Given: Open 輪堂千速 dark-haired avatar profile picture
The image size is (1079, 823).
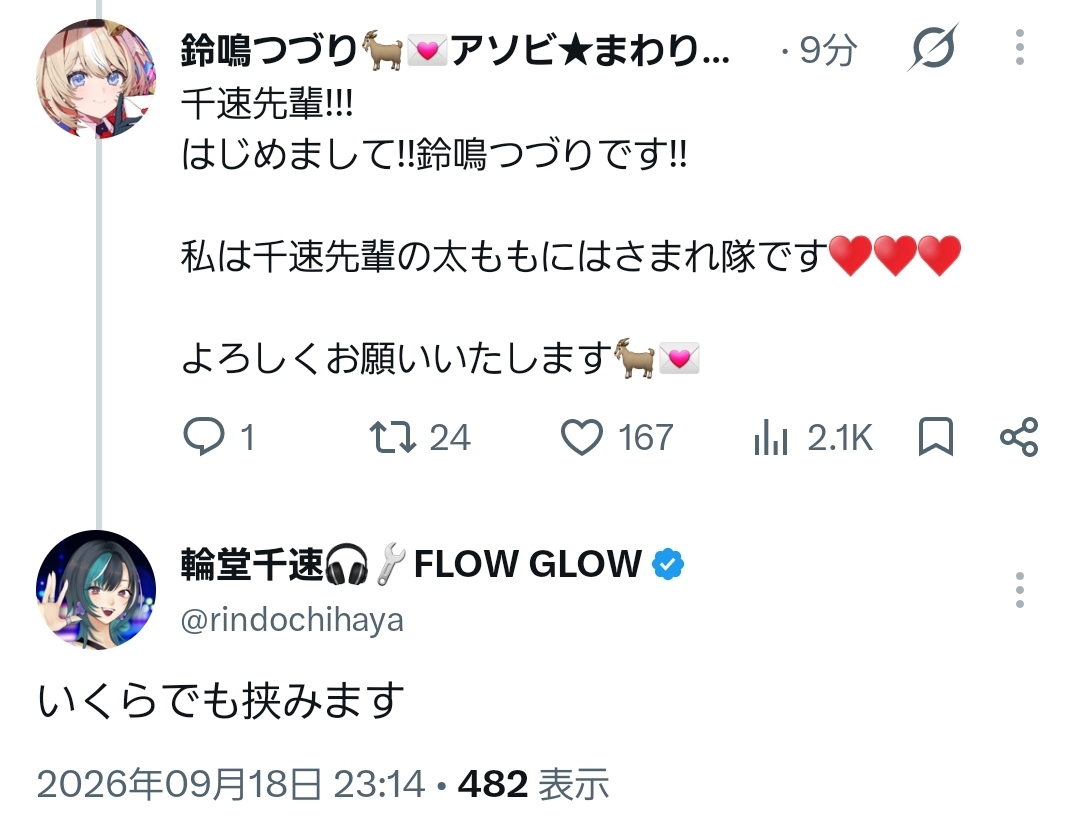Looking at the screenshot, I should (96, 590).
